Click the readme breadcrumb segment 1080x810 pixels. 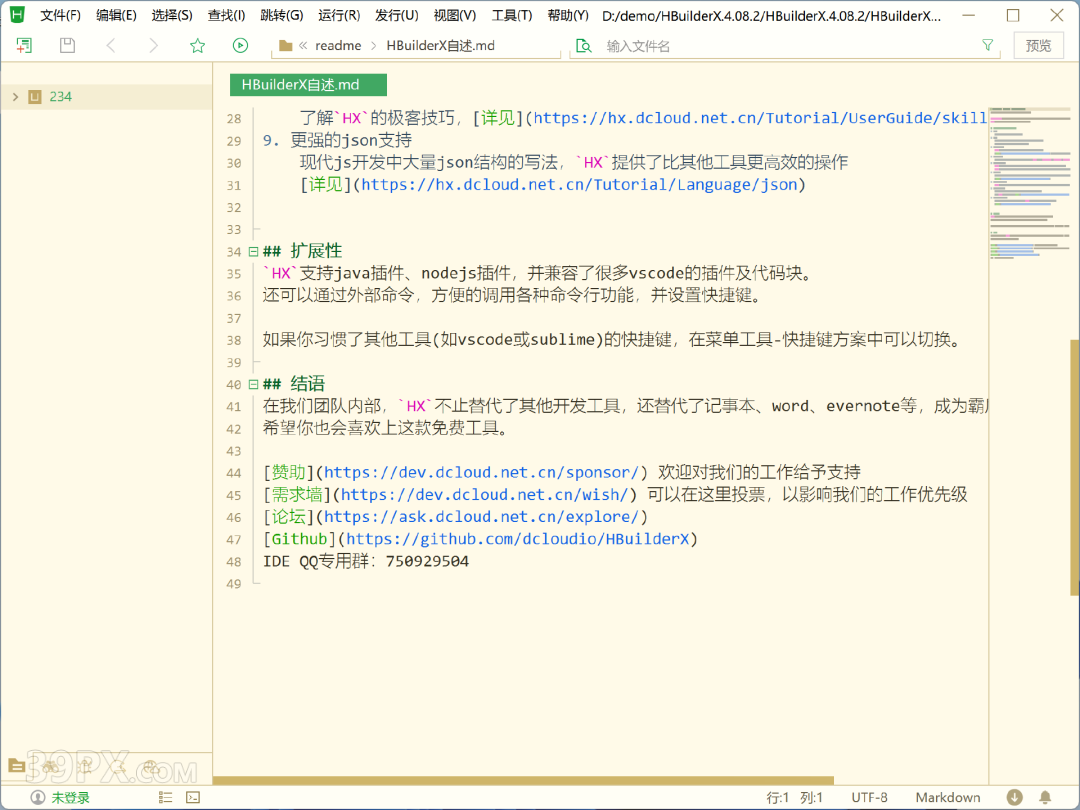coord(338,46)
